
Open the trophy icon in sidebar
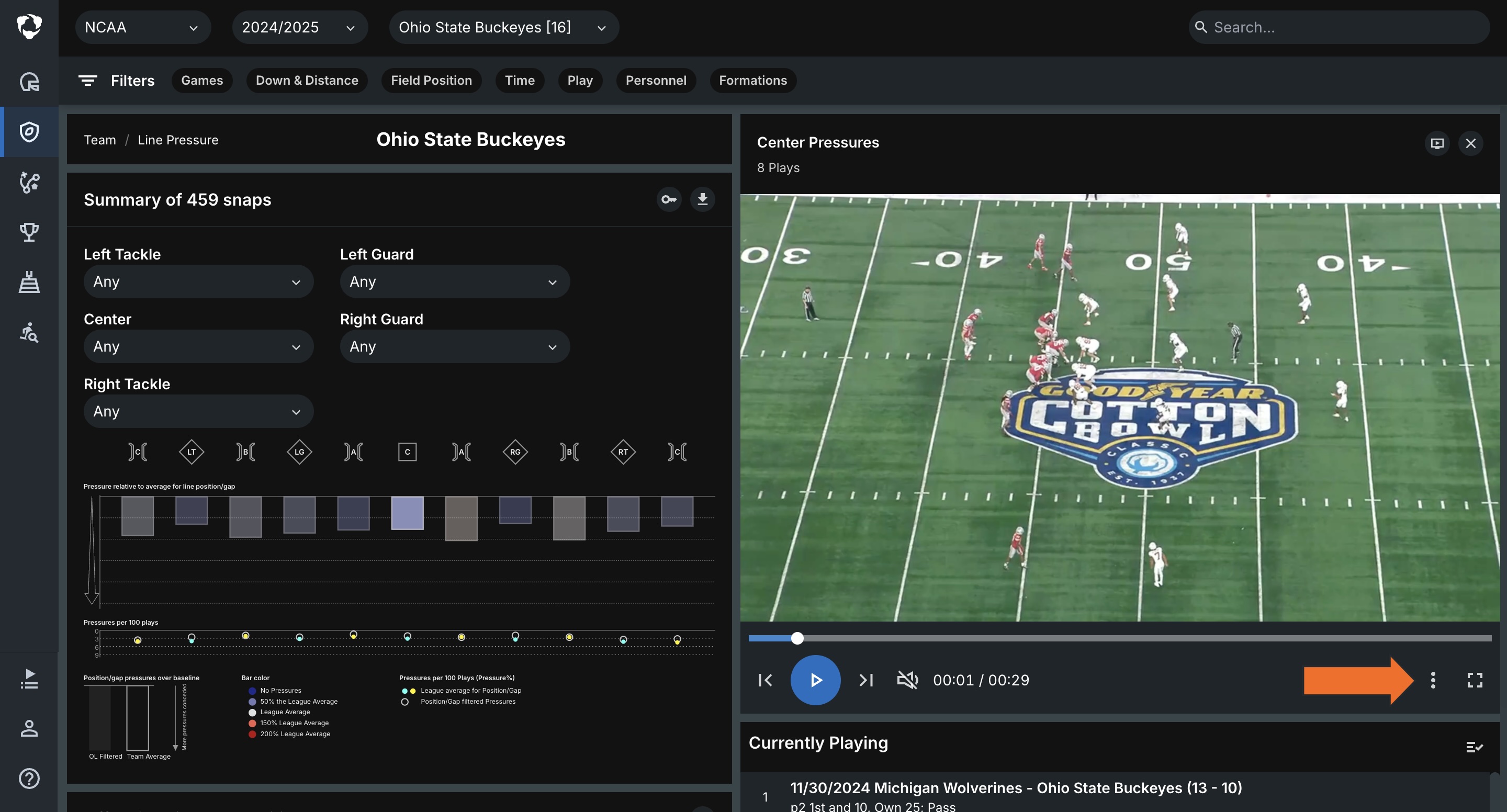click(x=29, y=232)
